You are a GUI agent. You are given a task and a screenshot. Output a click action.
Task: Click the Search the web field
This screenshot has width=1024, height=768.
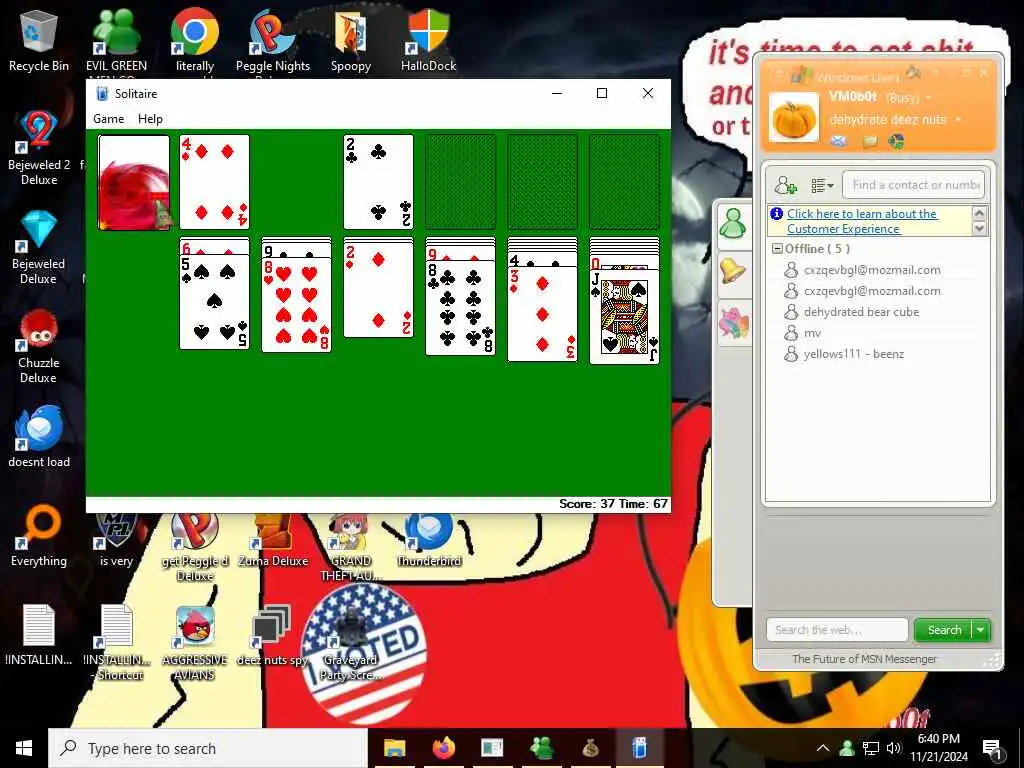[837, 630]
